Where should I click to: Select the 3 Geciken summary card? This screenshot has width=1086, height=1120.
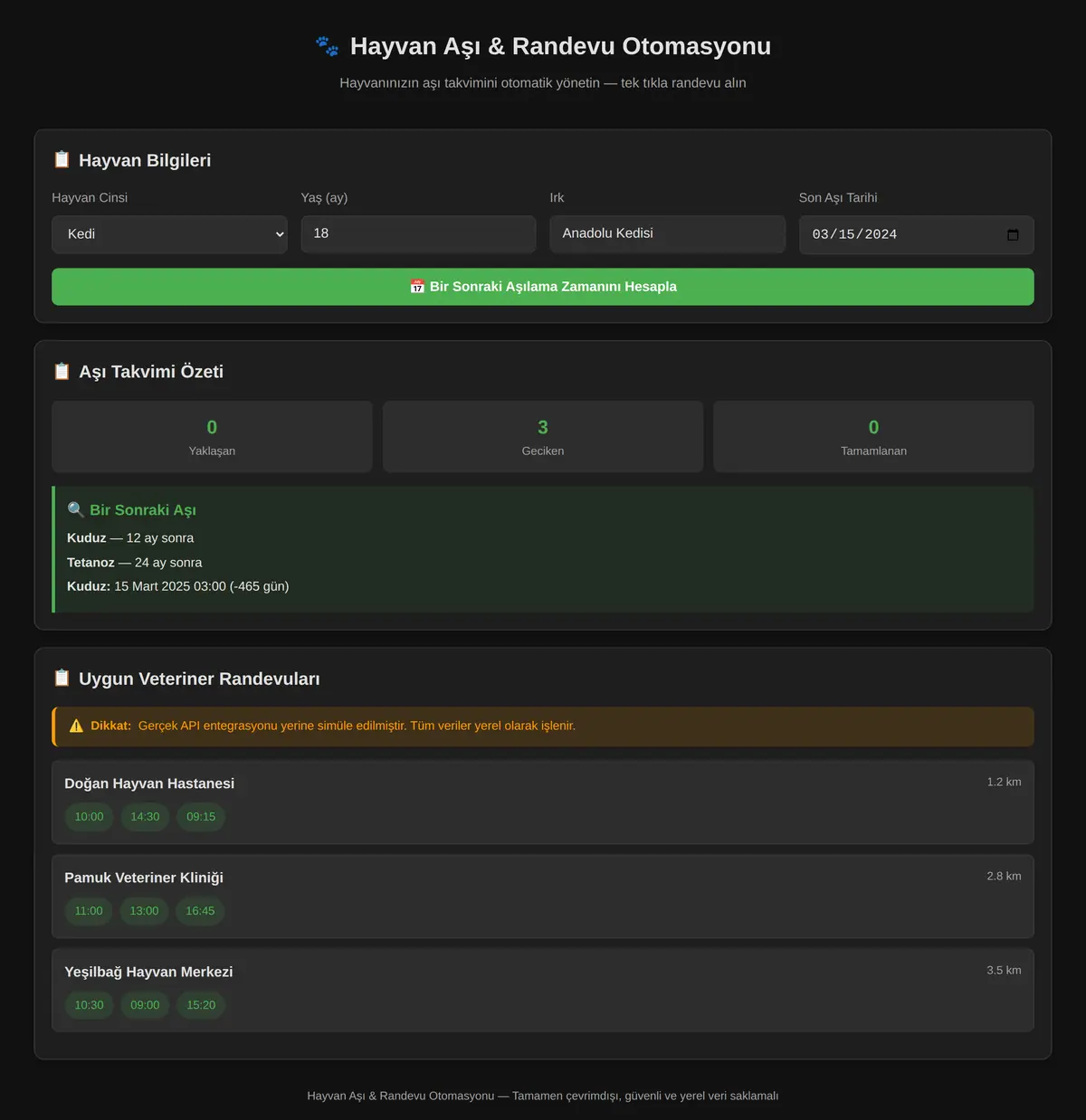[x=543, y=436]
